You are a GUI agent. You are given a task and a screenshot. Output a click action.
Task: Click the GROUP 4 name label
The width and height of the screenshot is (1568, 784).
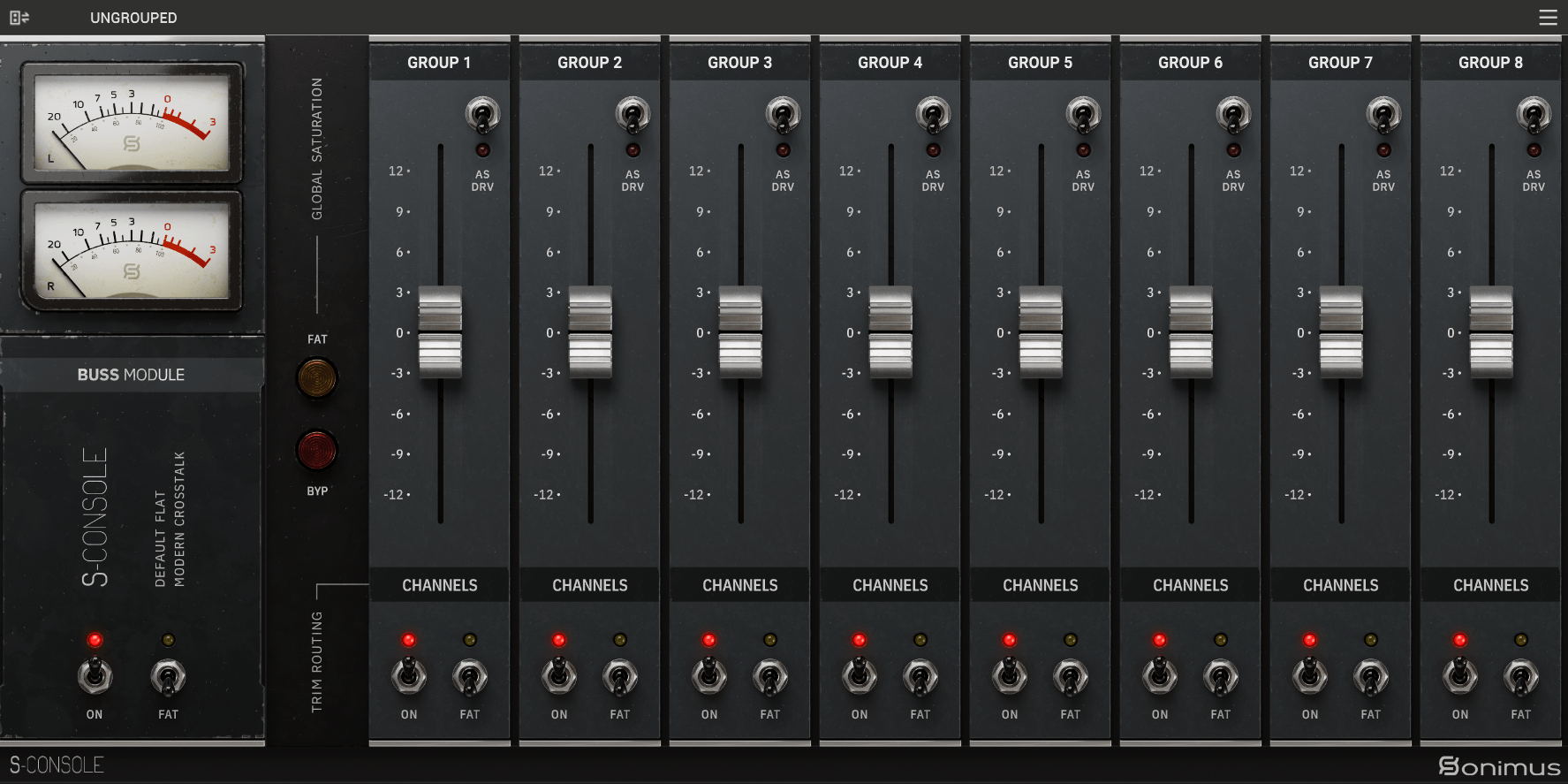click(890, 63)
